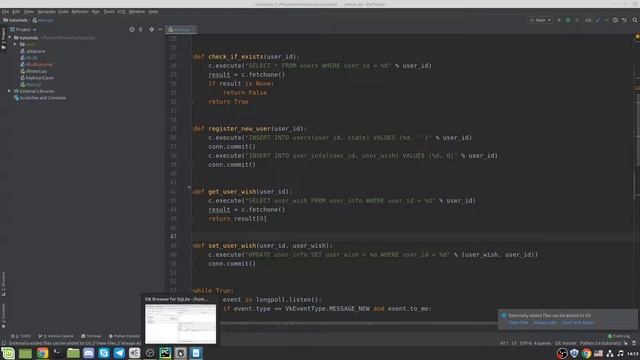Image resolution: width=640 pixels, height=360 pixels.
Task: Click Always Add link in notification
Action: pos(545,322)
